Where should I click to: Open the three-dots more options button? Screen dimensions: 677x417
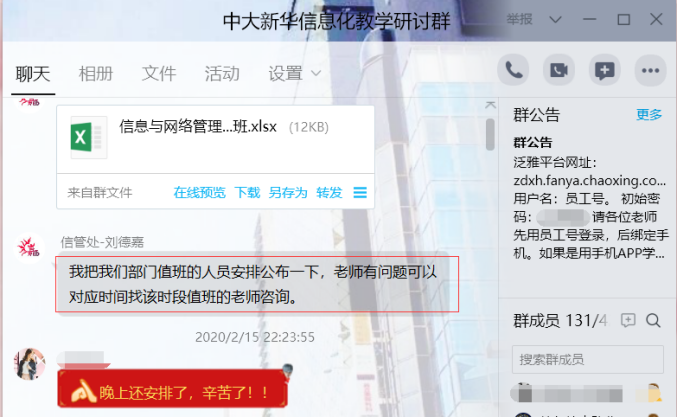[x=650, y=70]
